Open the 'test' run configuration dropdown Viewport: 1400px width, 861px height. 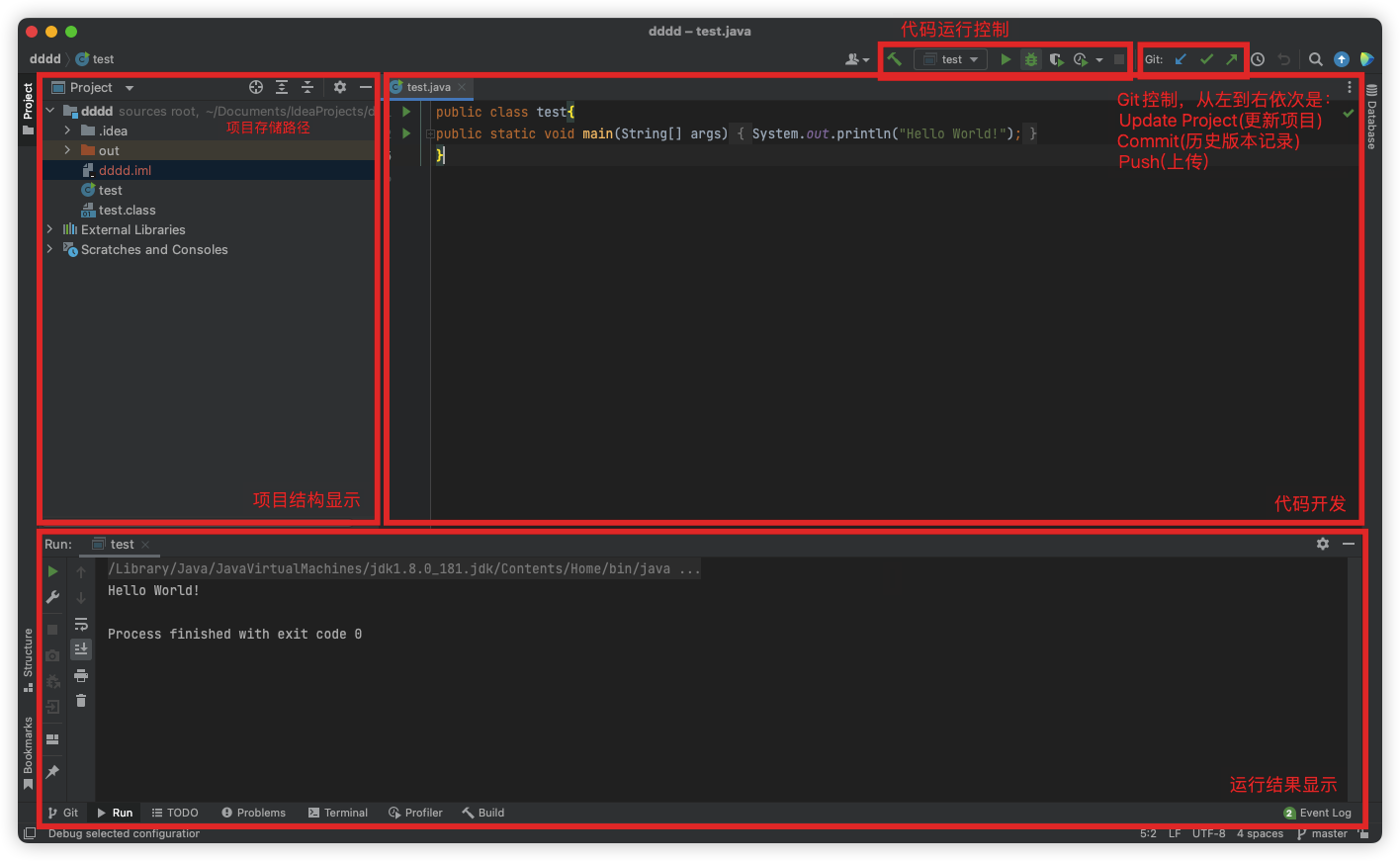(x=951, y=59)
